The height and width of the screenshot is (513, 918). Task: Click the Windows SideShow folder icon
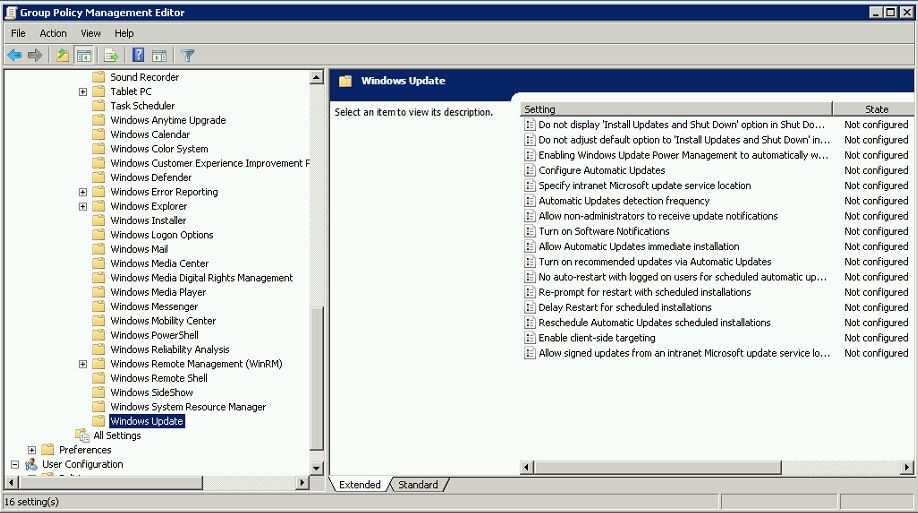pyautogui.click(x=99, y=392)
